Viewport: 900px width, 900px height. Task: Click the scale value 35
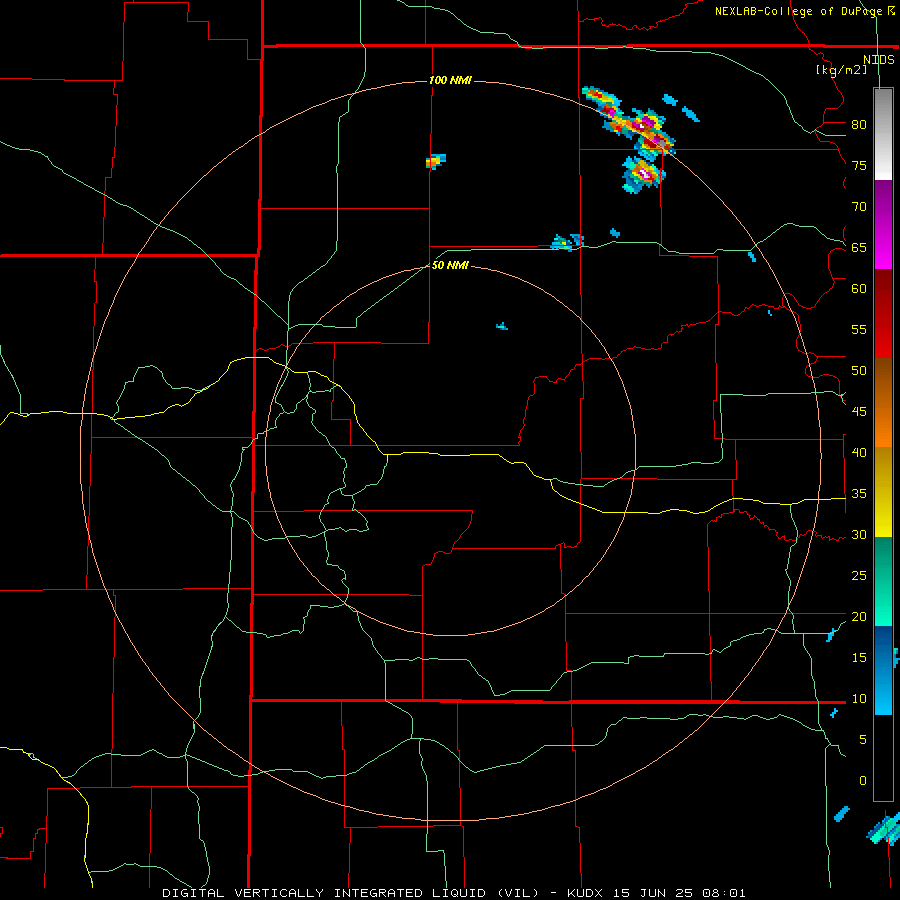(859, 494)
